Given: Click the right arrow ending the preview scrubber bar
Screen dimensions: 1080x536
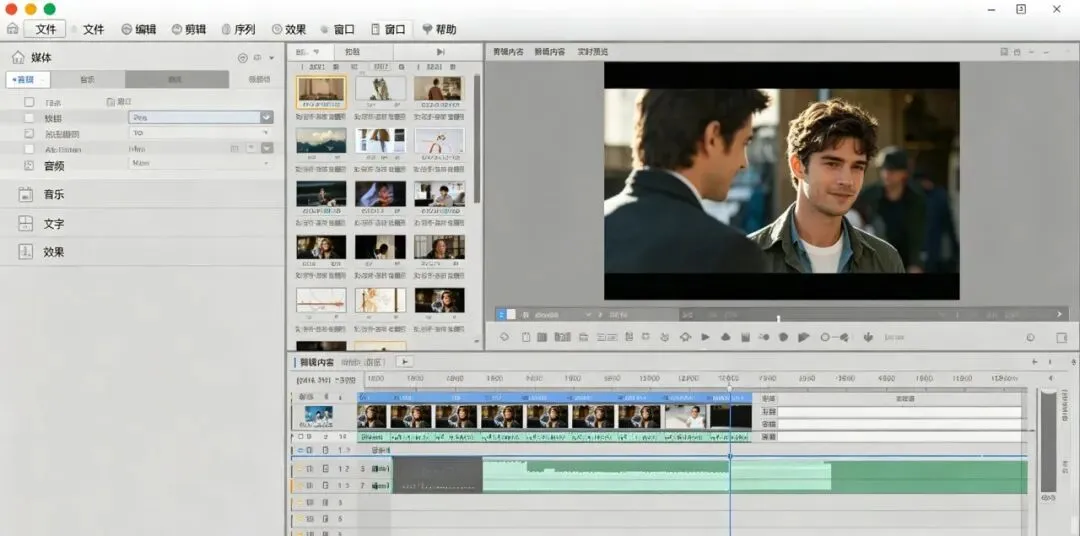Looking at the screenshot, I should pyautogui.click(x=1059, y=314).
